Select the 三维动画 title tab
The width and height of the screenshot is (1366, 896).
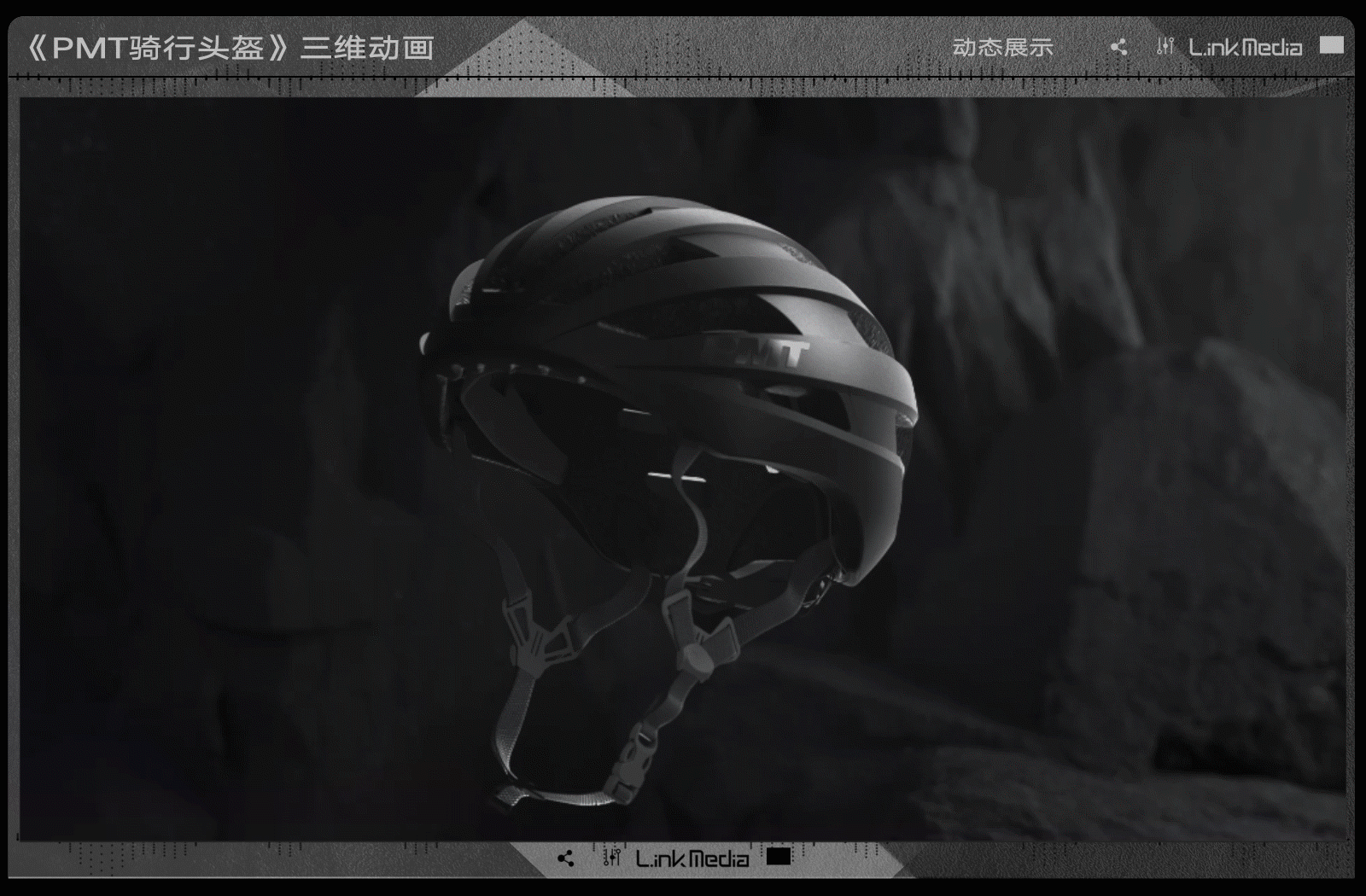click(x=367, y=47)
